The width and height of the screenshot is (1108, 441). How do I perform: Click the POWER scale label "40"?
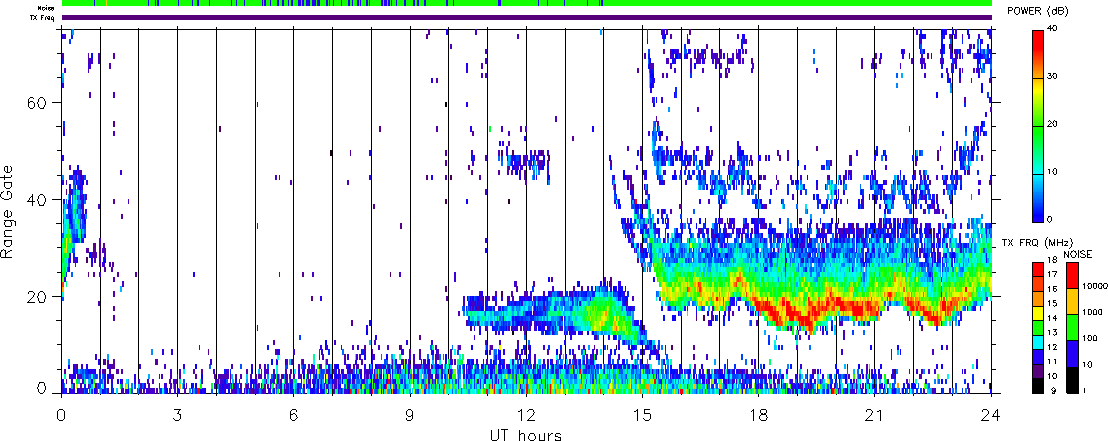point(1054,30)
